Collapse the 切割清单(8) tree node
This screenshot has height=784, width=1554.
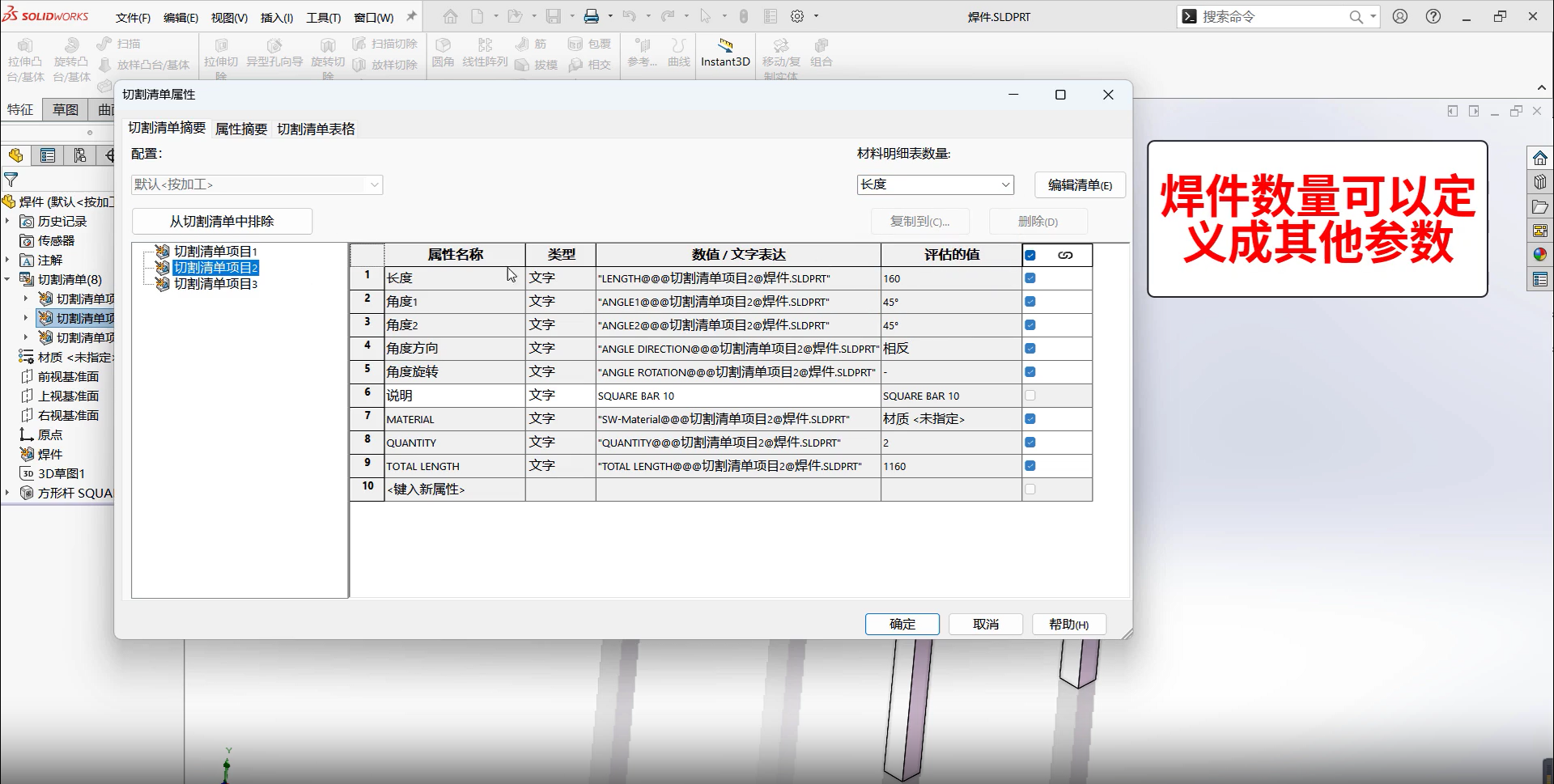pyautogui.click(x=7, y=279)
